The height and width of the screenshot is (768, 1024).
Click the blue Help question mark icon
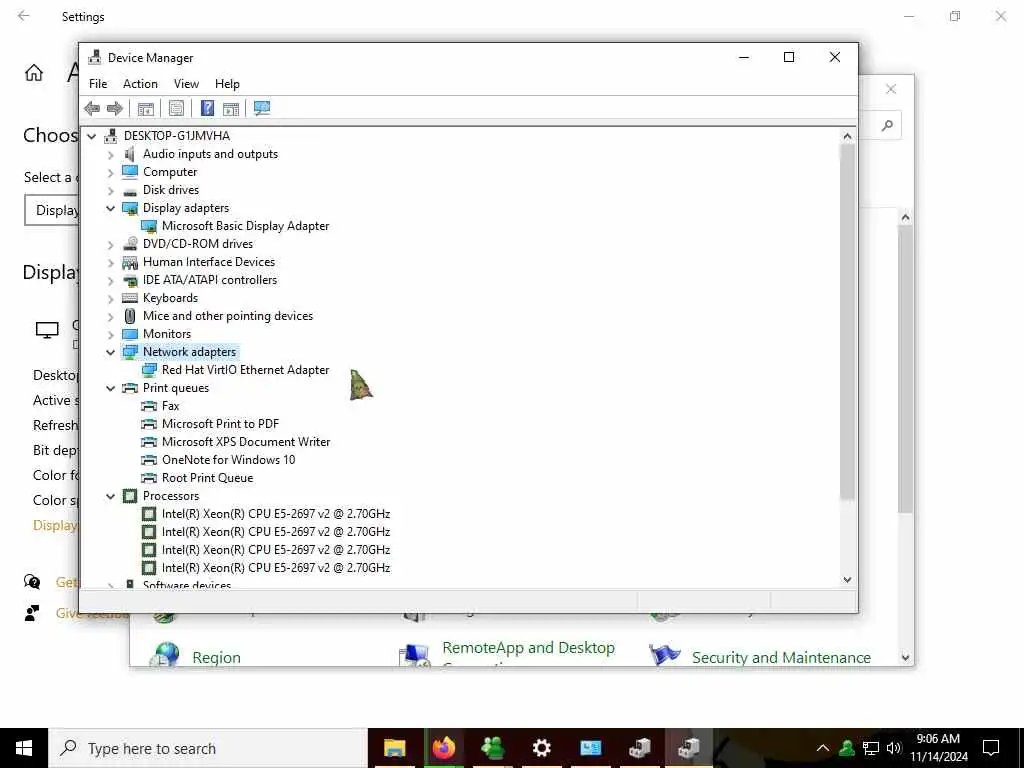tap(207, 108)
